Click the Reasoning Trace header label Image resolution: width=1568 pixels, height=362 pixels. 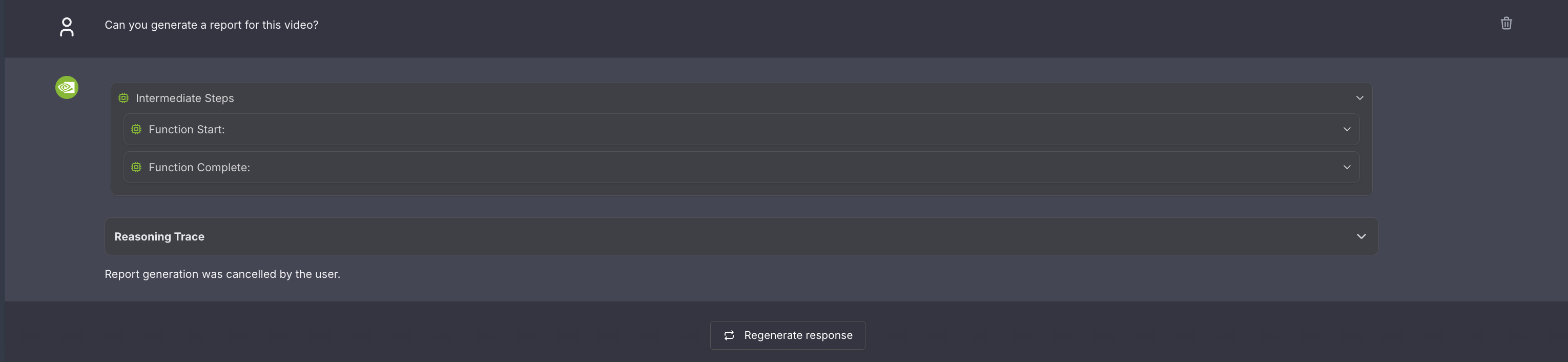[x=159, y=236]
